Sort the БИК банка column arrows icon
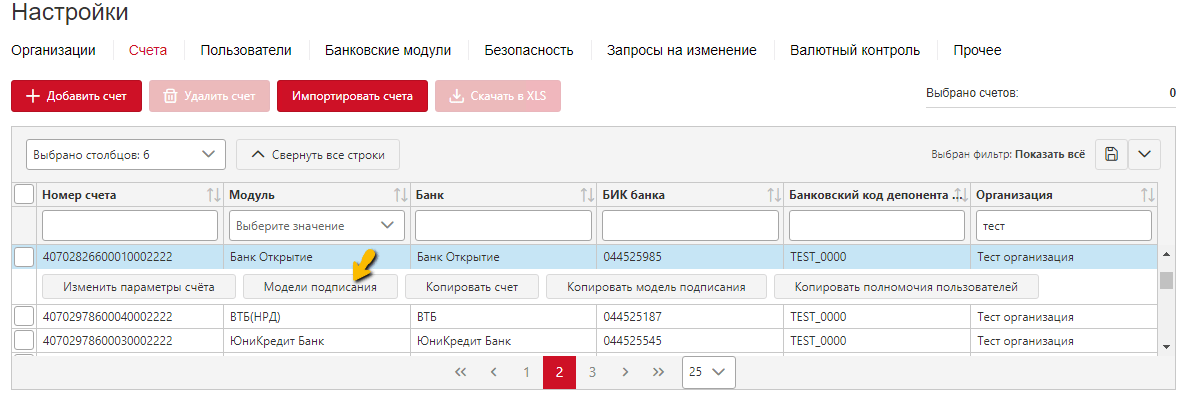1182x394 pixels. pos(774,195)
